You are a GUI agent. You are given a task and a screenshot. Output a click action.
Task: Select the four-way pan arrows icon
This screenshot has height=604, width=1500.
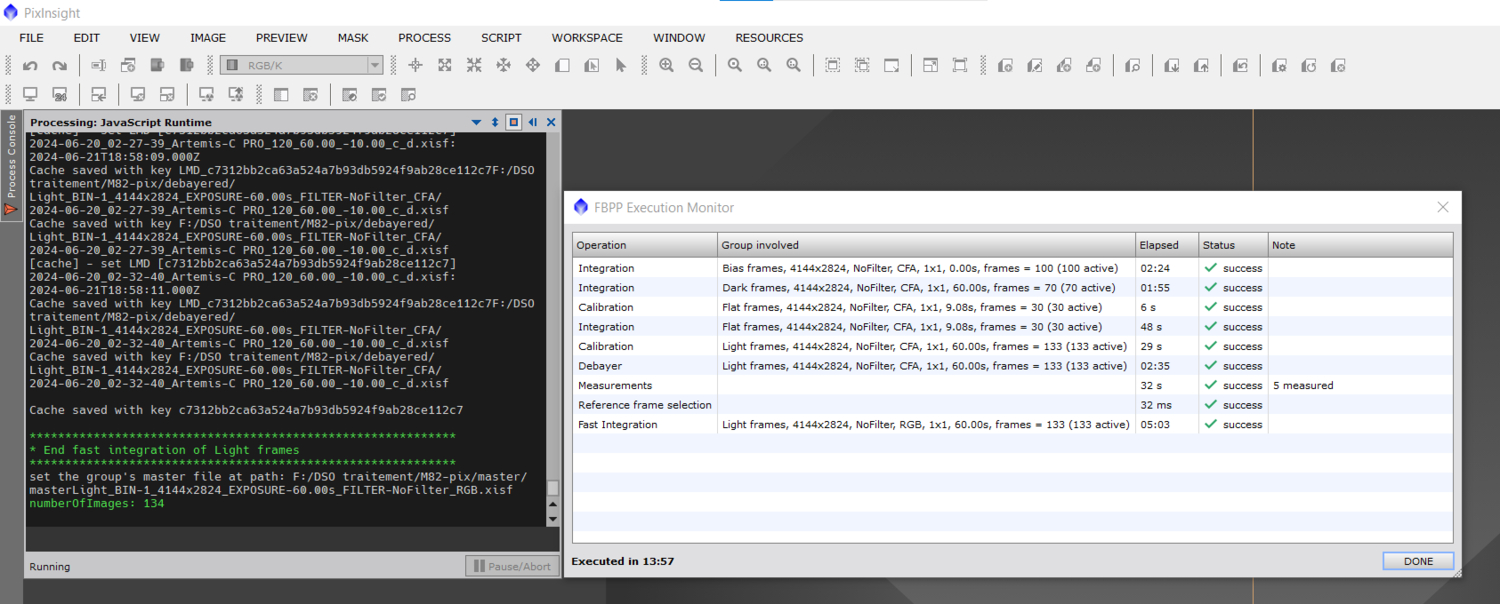click(x=503, y=66)
